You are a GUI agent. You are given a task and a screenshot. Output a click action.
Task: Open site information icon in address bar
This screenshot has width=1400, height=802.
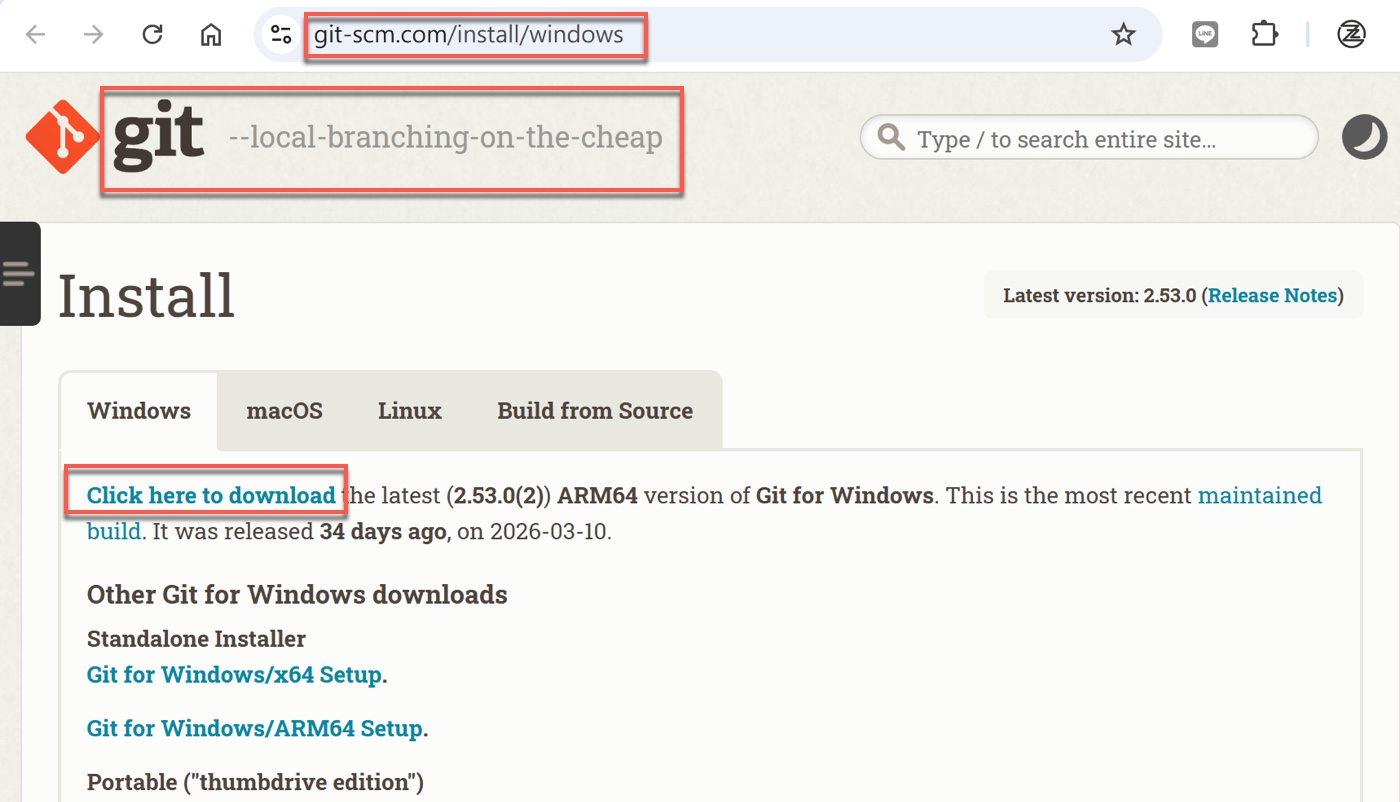coord(281,35)
